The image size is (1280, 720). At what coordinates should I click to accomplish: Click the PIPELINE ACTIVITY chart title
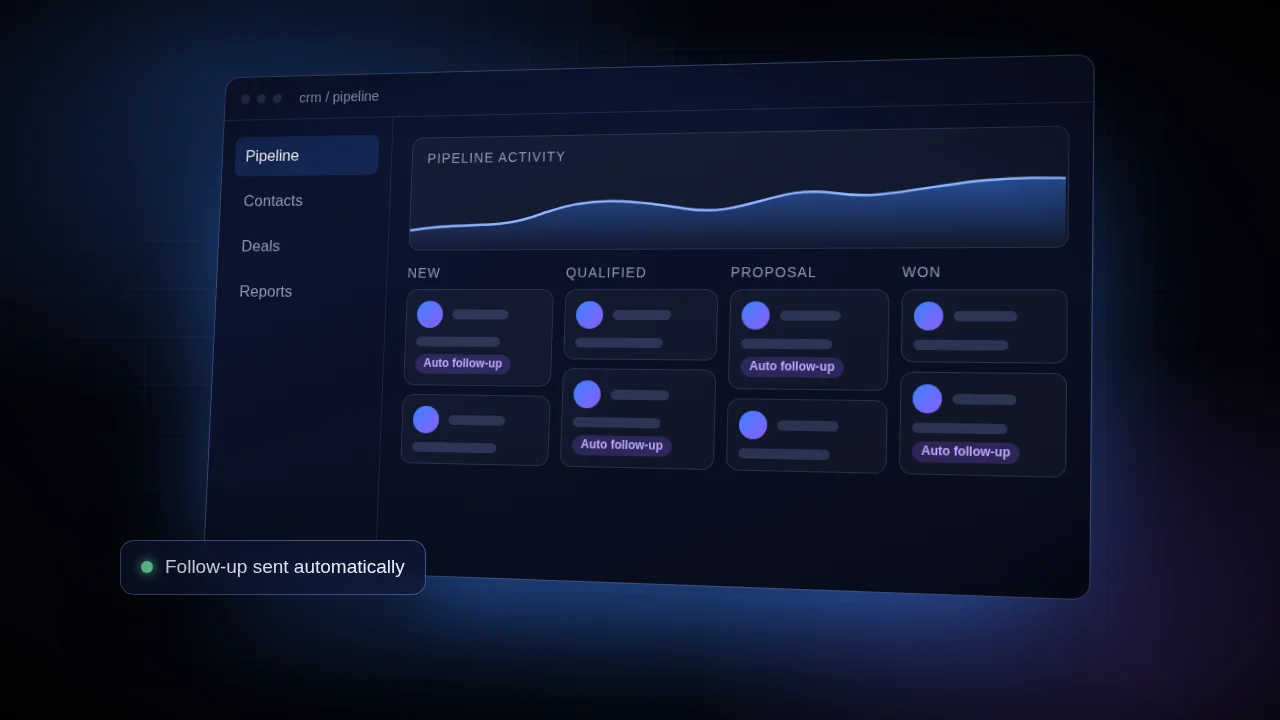497,157
